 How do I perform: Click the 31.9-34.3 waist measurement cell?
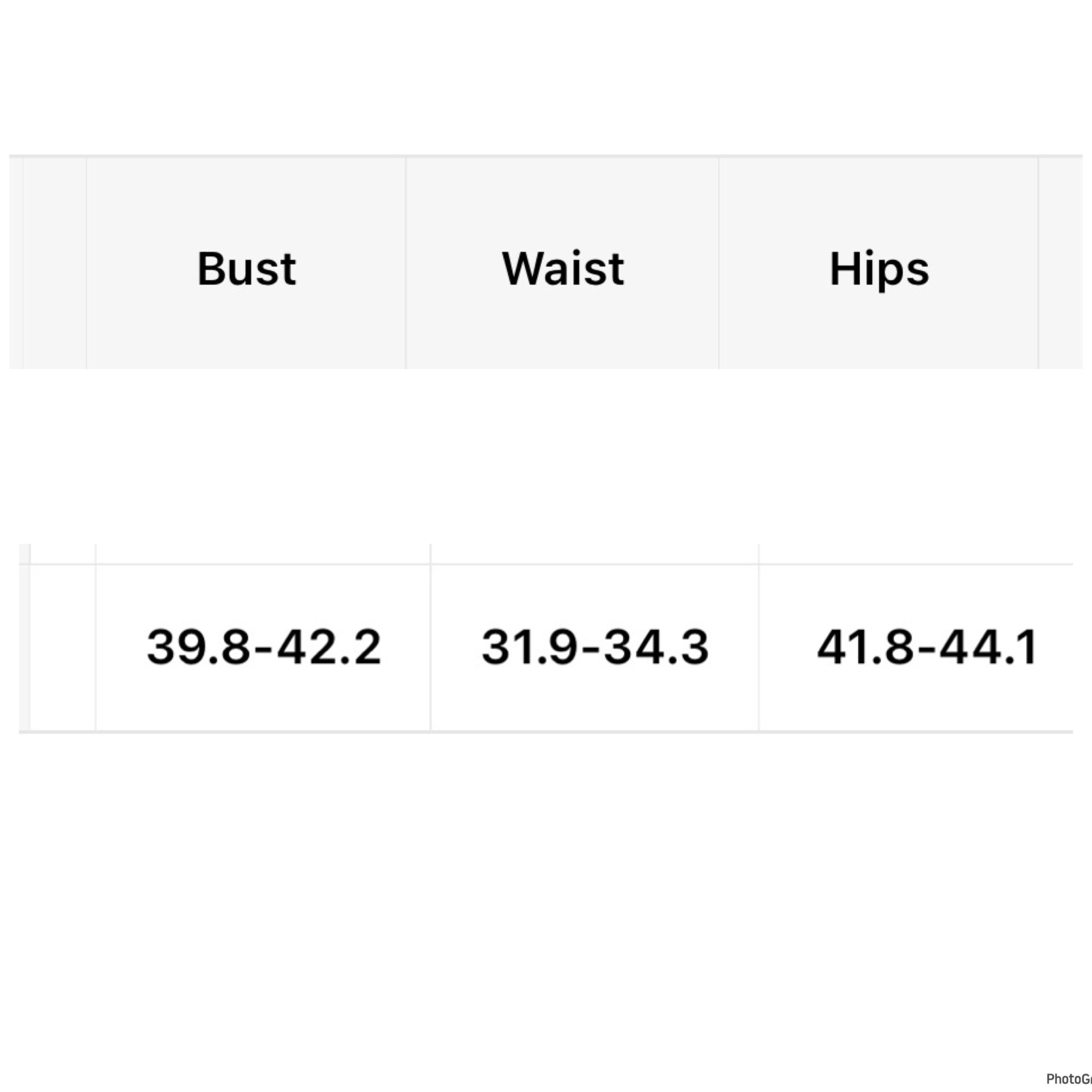coord(595,647)
